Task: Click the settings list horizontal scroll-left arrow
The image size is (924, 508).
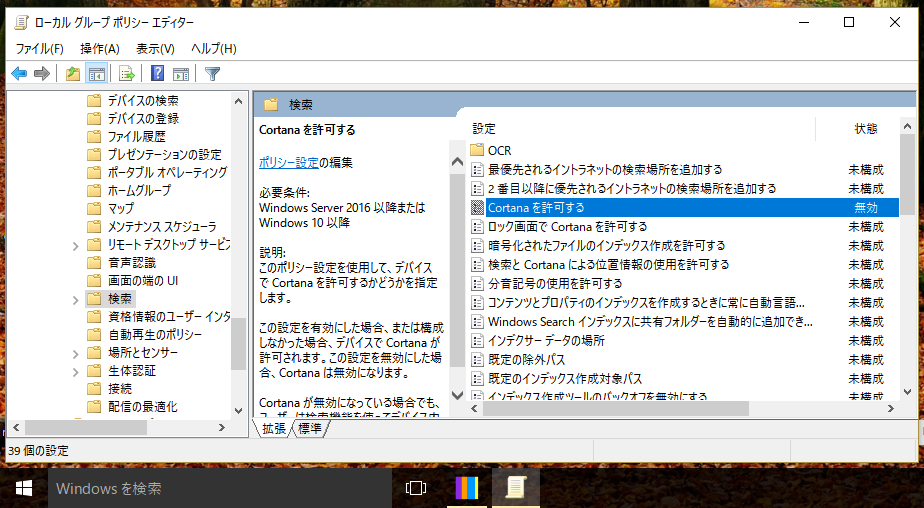Action: [x=475, y=408]
